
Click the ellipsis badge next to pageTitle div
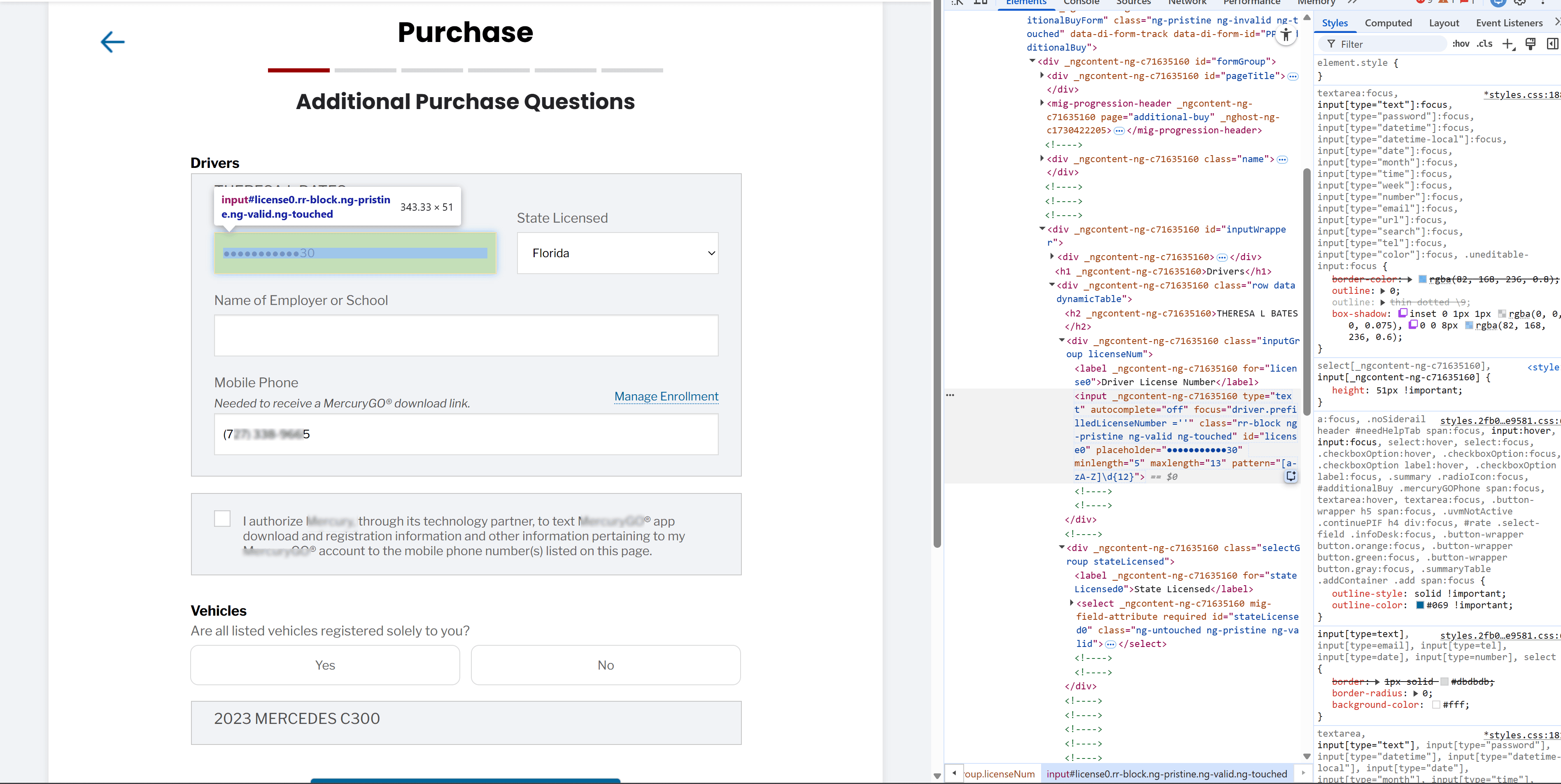pos(1293,76)
